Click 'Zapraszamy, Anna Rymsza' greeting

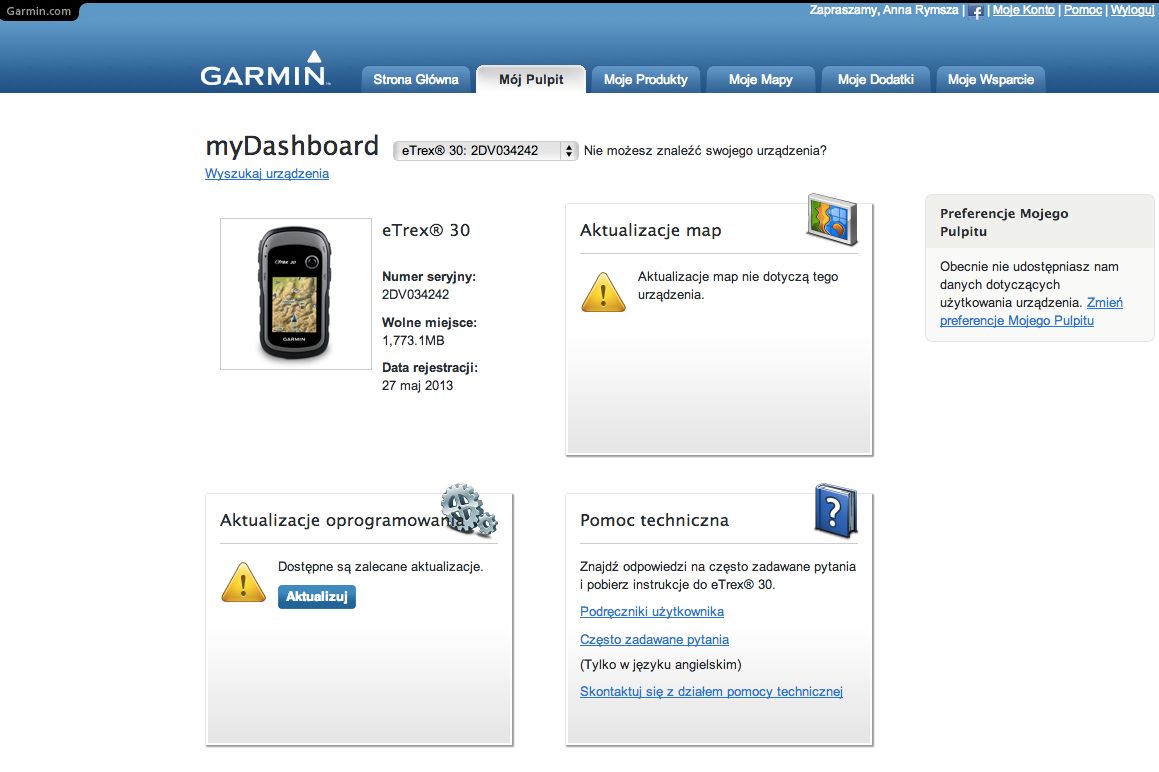[883, 10]
